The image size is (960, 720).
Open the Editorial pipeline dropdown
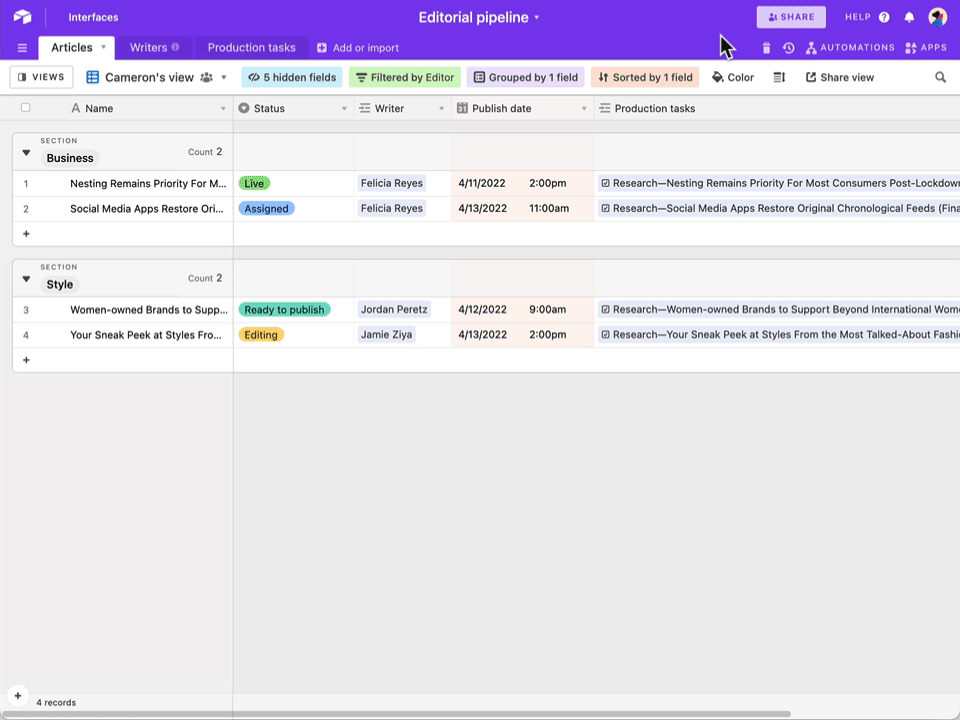tap(537, 17)
